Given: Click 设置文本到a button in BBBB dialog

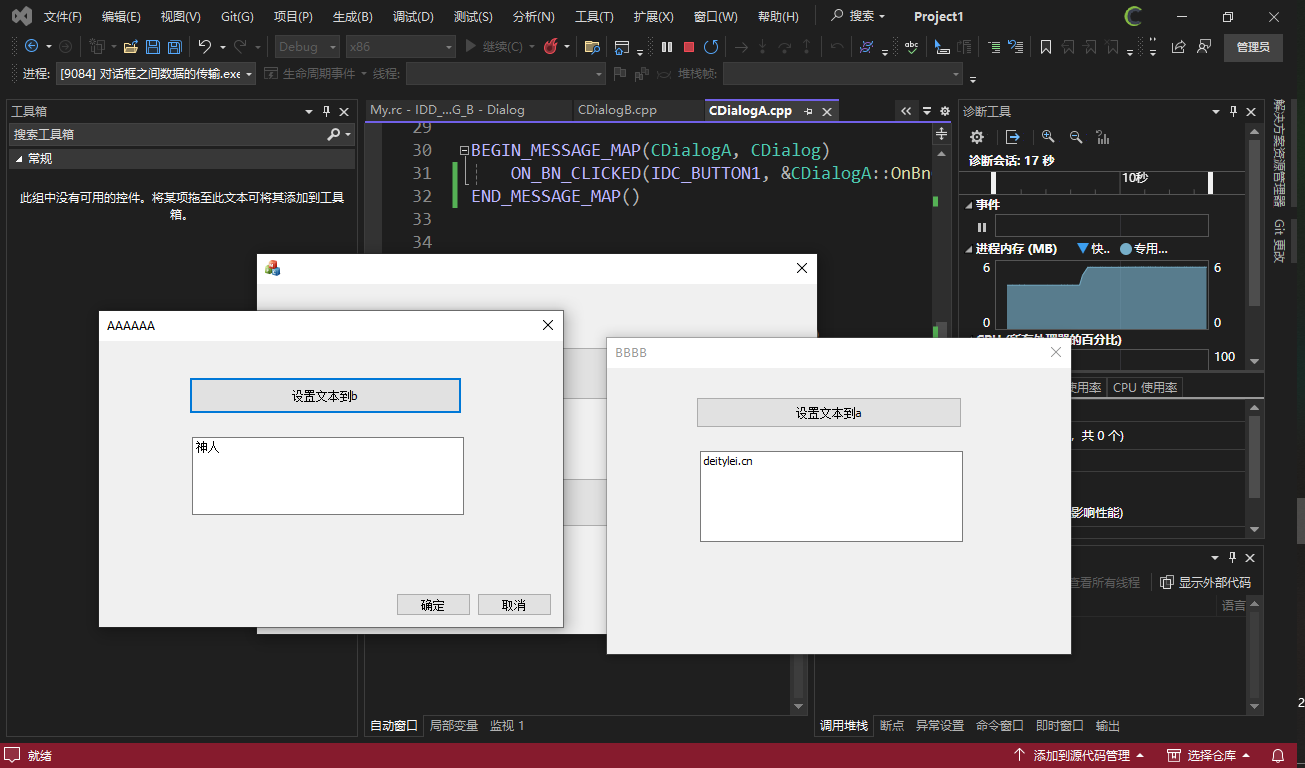Looking at the screenshot, I should pos(829,413).
